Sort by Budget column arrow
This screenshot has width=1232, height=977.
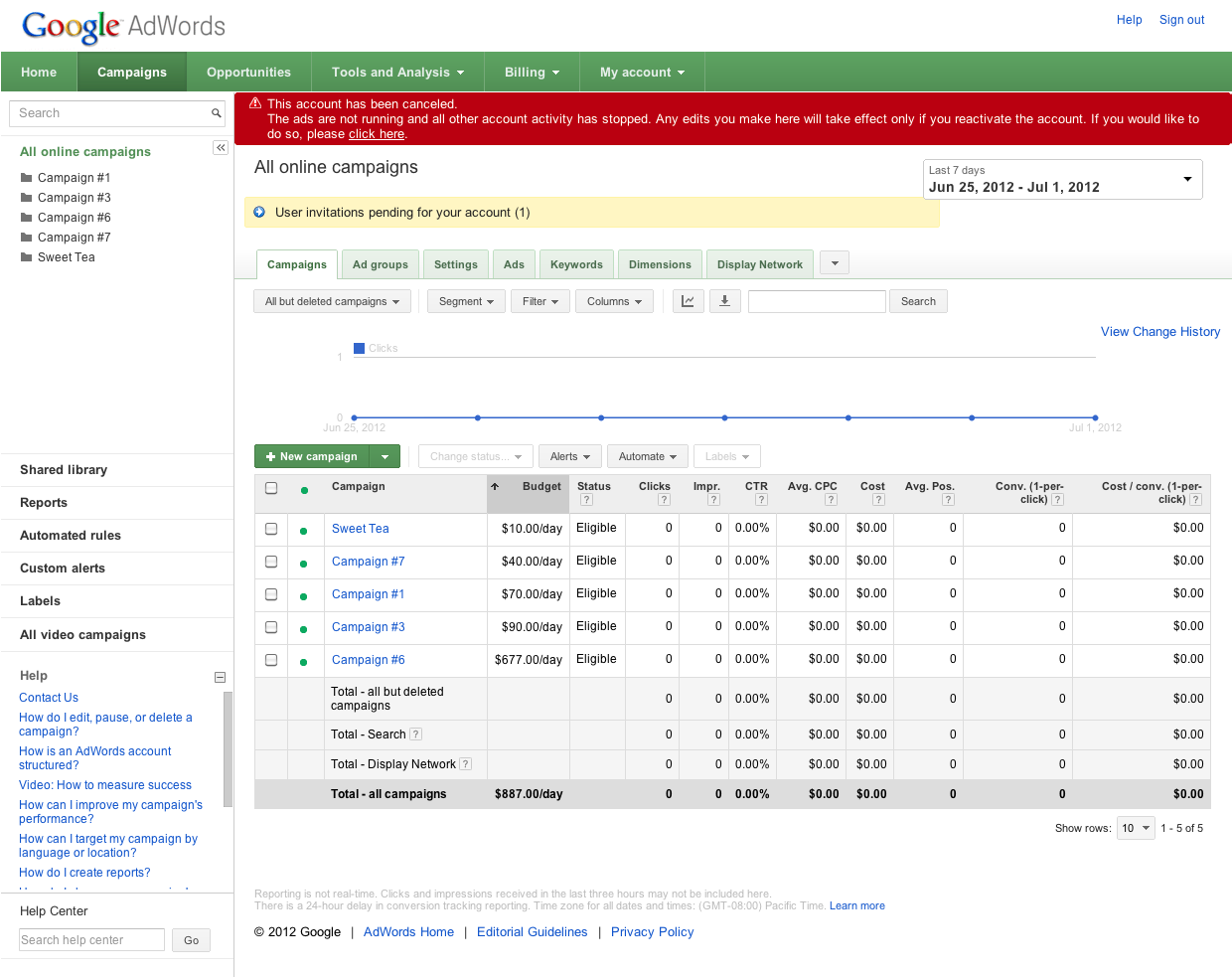pos(495,486)
